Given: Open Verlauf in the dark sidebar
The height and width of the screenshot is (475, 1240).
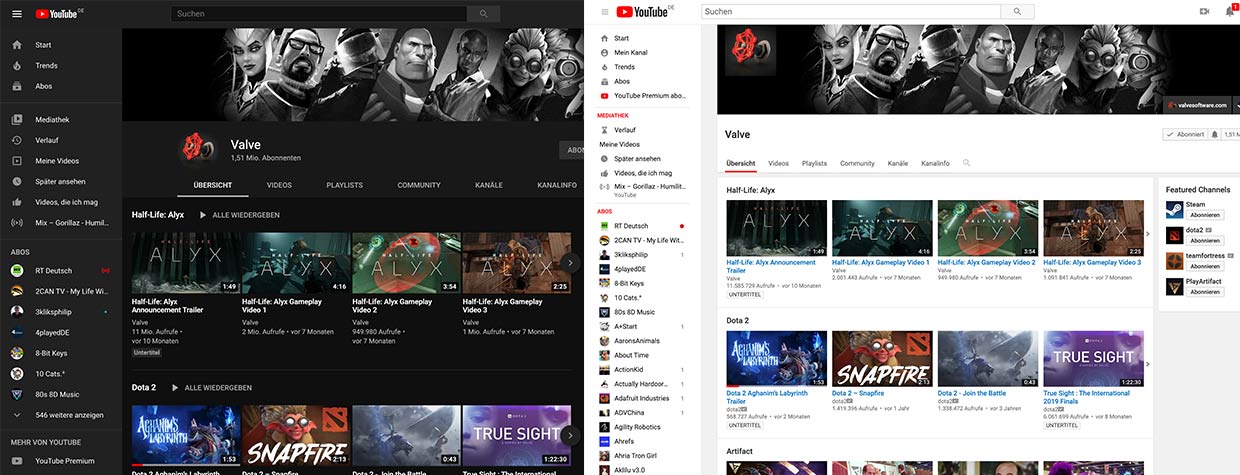Looking at the screenshot, I should (61, 140).
